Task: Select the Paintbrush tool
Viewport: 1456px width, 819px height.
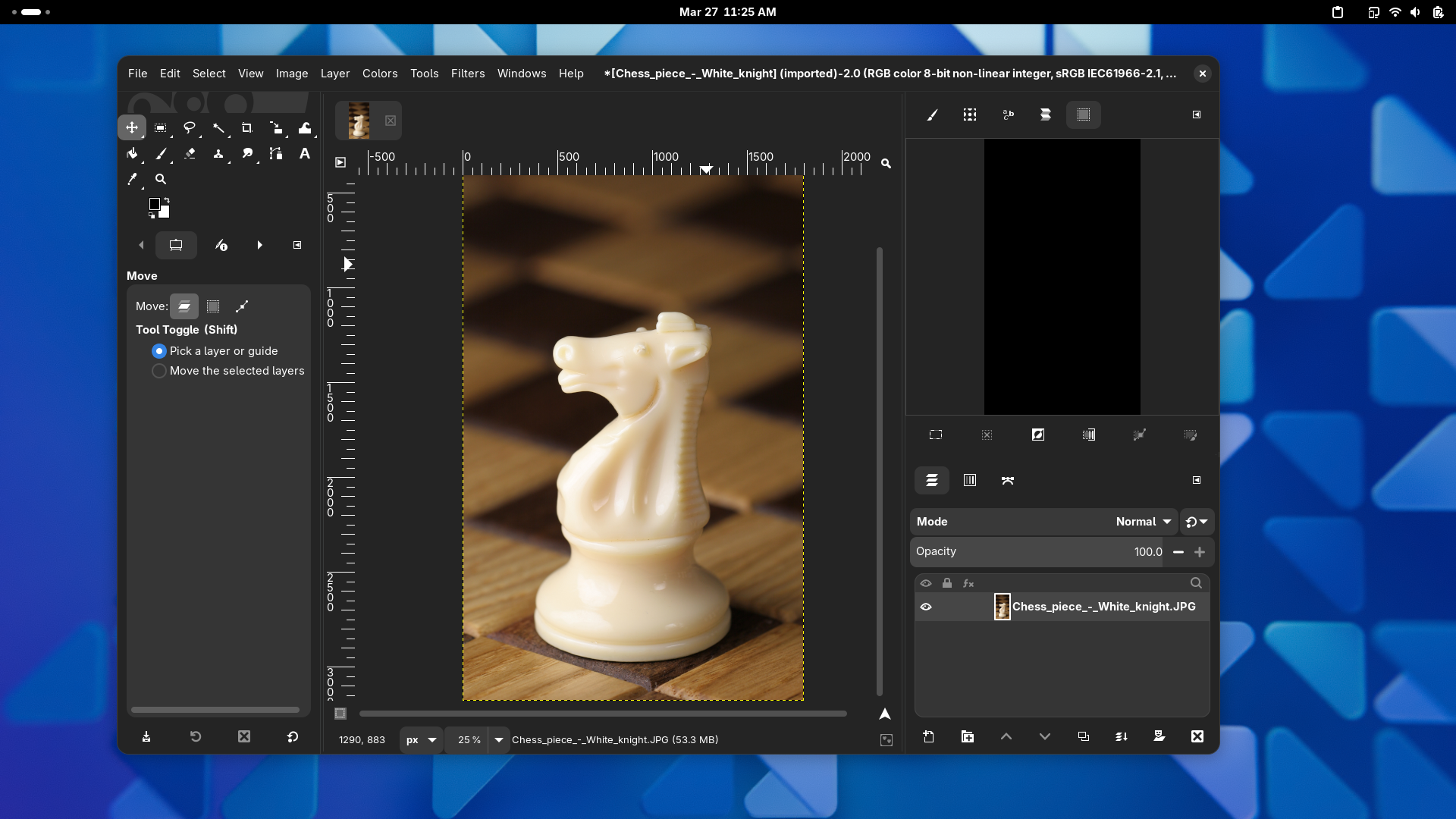Action: tap(162, 154)
